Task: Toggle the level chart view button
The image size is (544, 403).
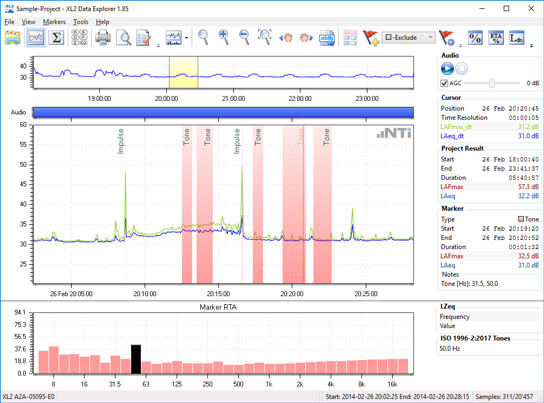Action: [x=36, y=37]
